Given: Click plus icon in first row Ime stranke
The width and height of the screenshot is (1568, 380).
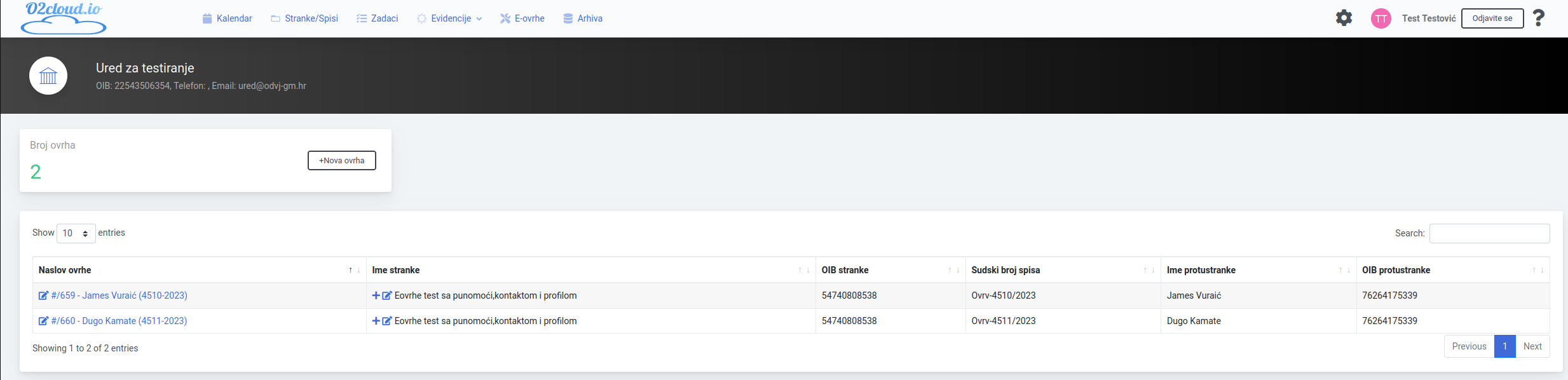Looking at the screenshot, I should coord(376,295).
